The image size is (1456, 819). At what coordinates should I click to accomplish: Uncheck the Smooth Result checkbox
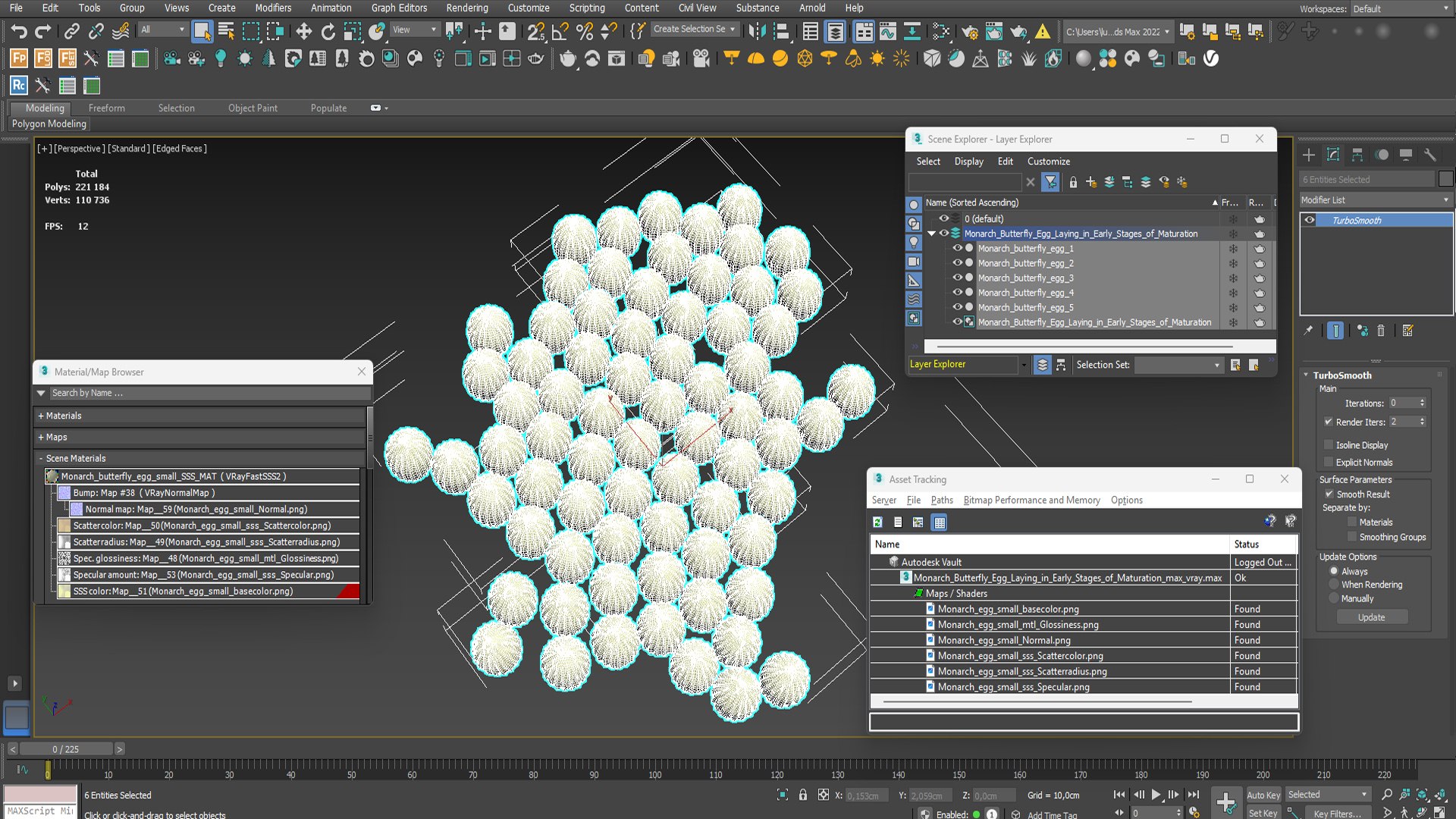(x=1329, y=494)
